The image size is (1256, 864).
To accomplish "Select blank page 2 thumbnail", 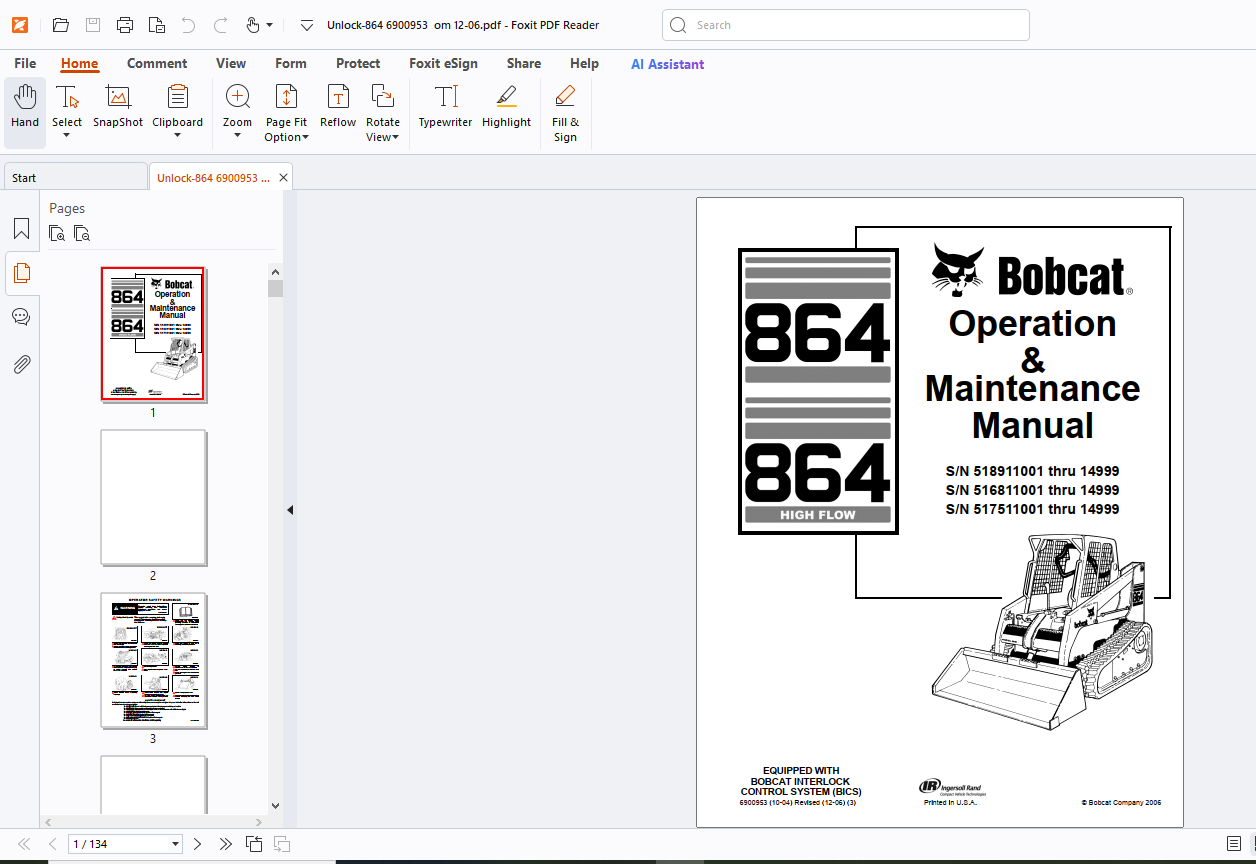I will point(153,497).
